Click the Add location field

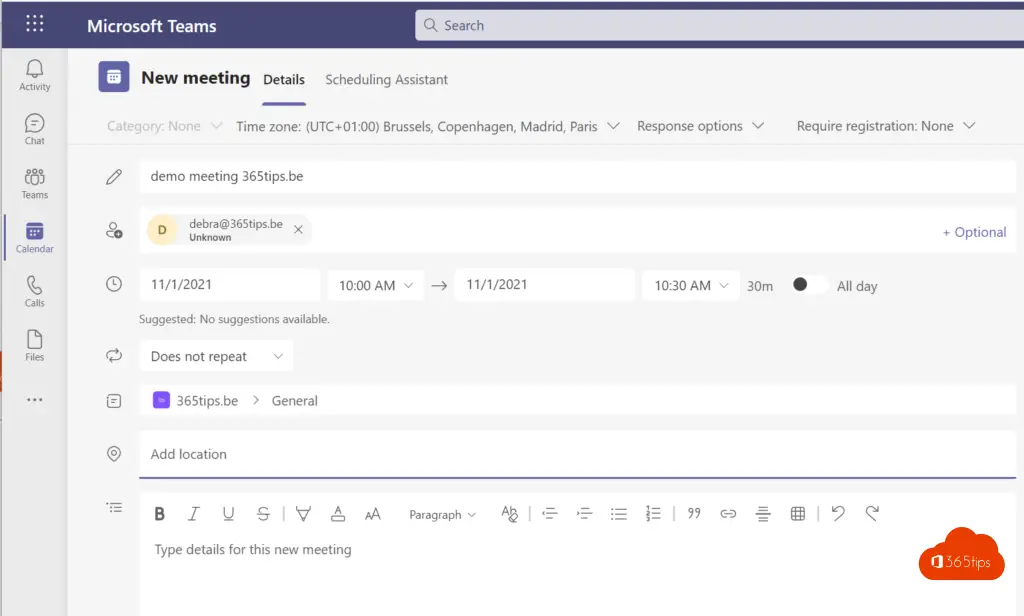(576, 454)
